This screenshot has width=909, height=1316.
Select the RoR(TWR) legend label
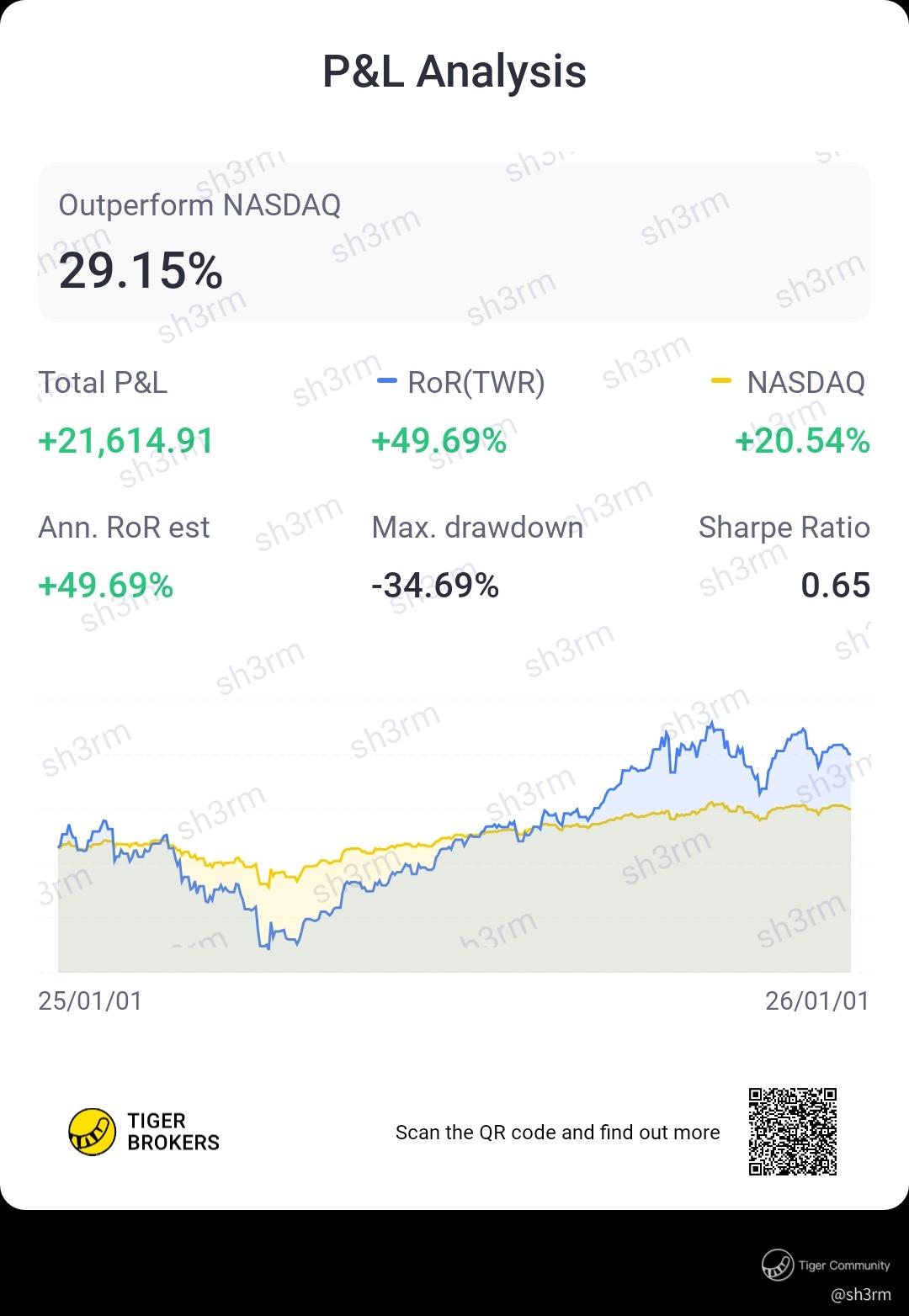pos(476,383)
